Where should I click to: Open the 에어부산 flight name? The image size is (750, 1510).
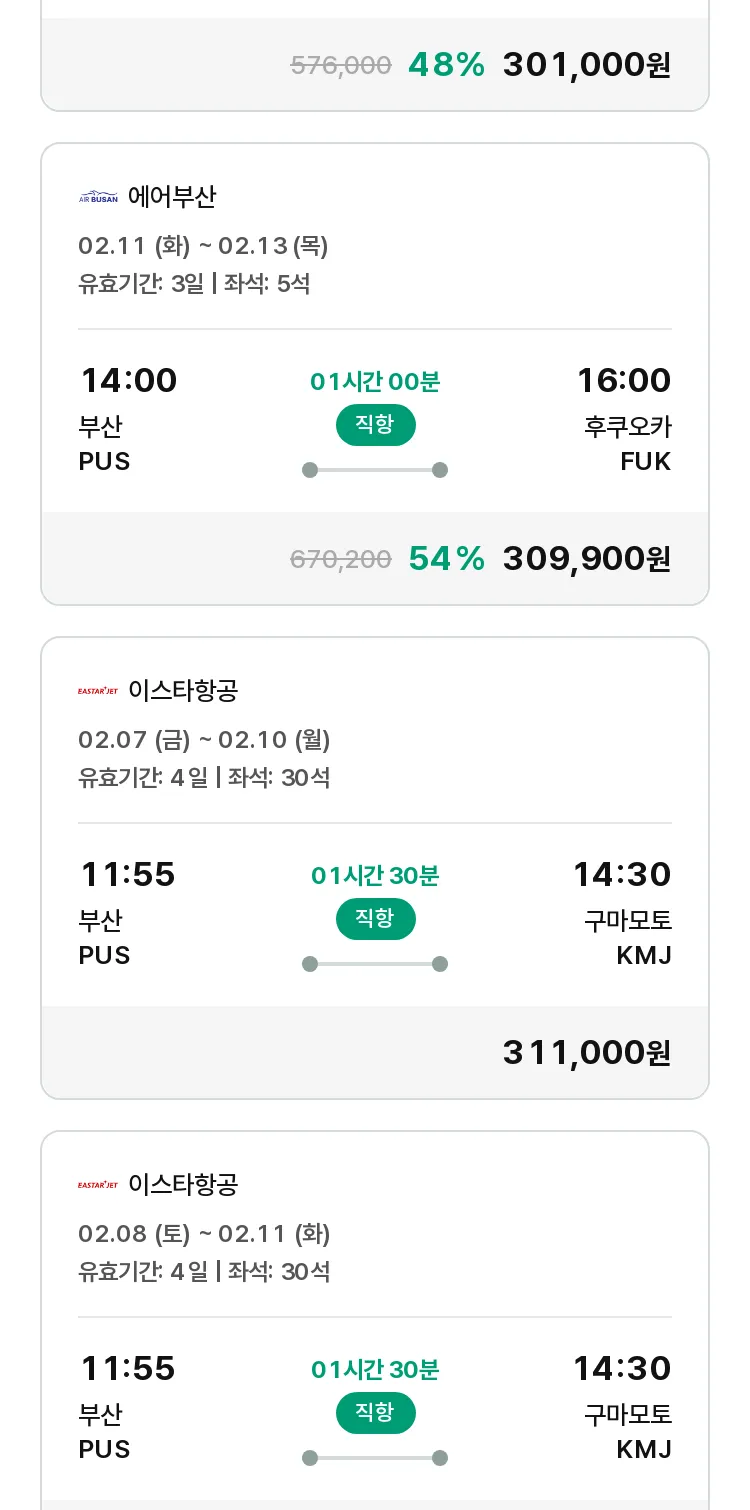pos(172,197)
